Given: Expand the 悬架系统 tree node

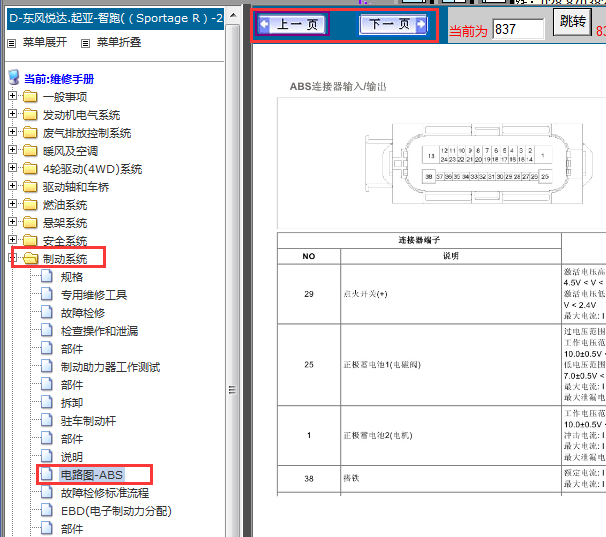Looking at the screenshot, I should pyautogui.click(x=12, y=222).
